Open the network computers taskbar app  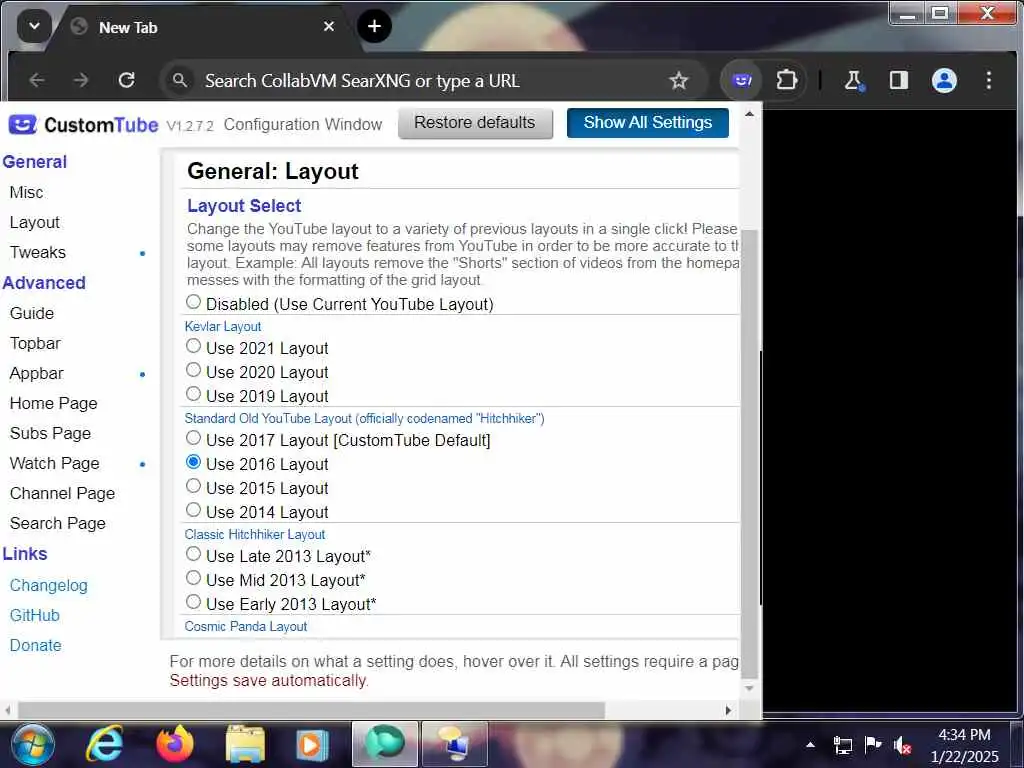coord(455,744)
